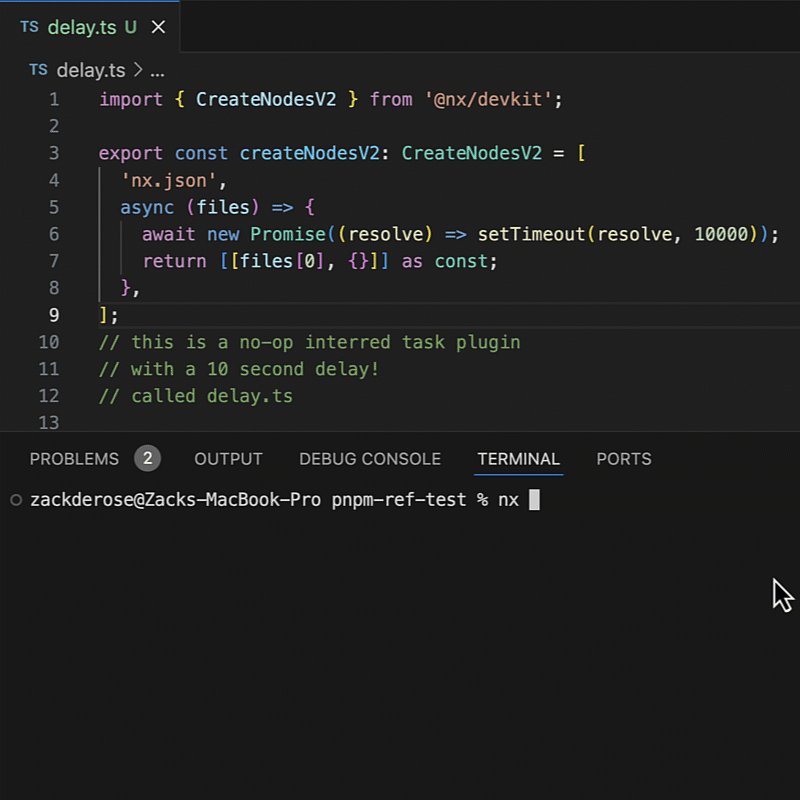Switch to the PORTS tab
The width and height of the screenshot is (800, 800).
coord(624,459)
